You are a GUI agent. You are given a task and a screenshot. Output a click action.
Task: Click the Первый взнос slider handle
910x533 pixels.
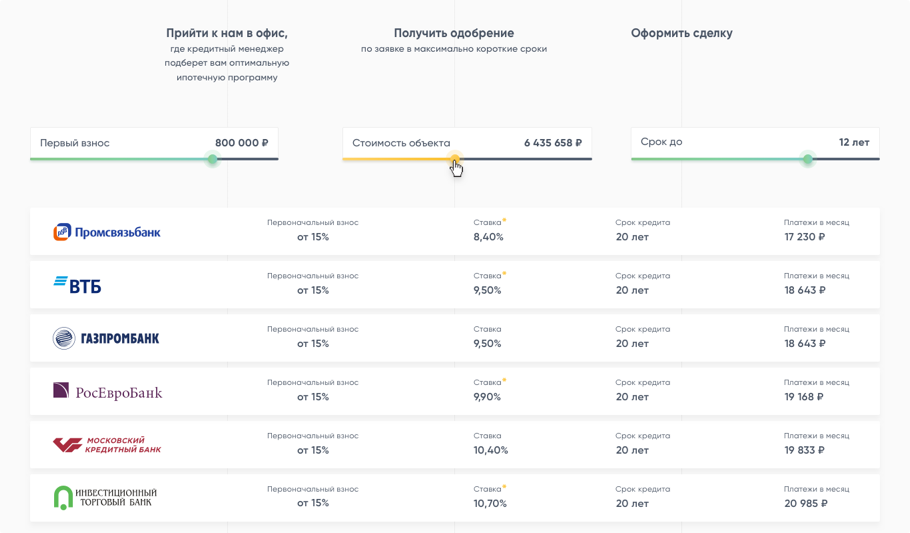[212, 159]
